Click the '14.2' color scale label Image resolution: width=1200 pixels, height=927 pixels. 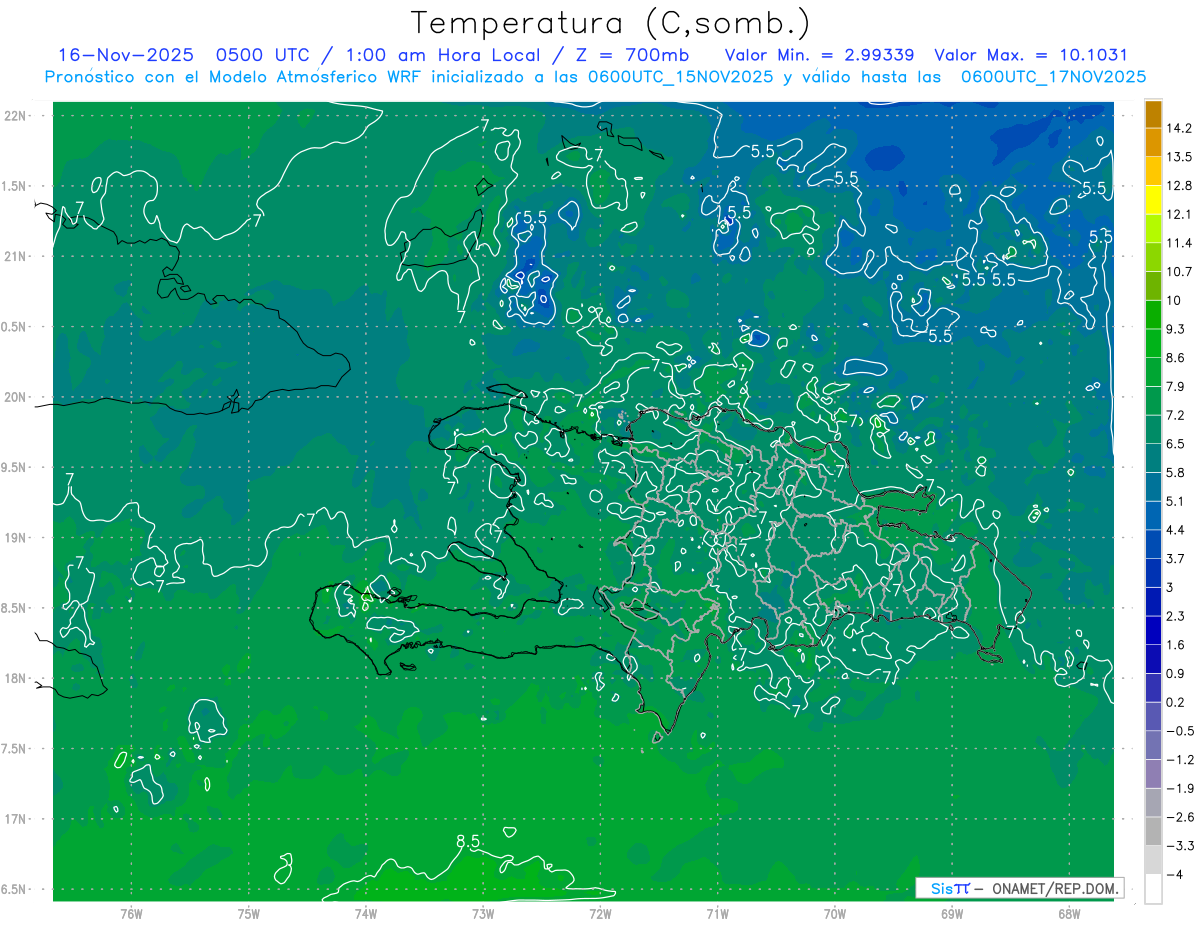click(1180, 128)
